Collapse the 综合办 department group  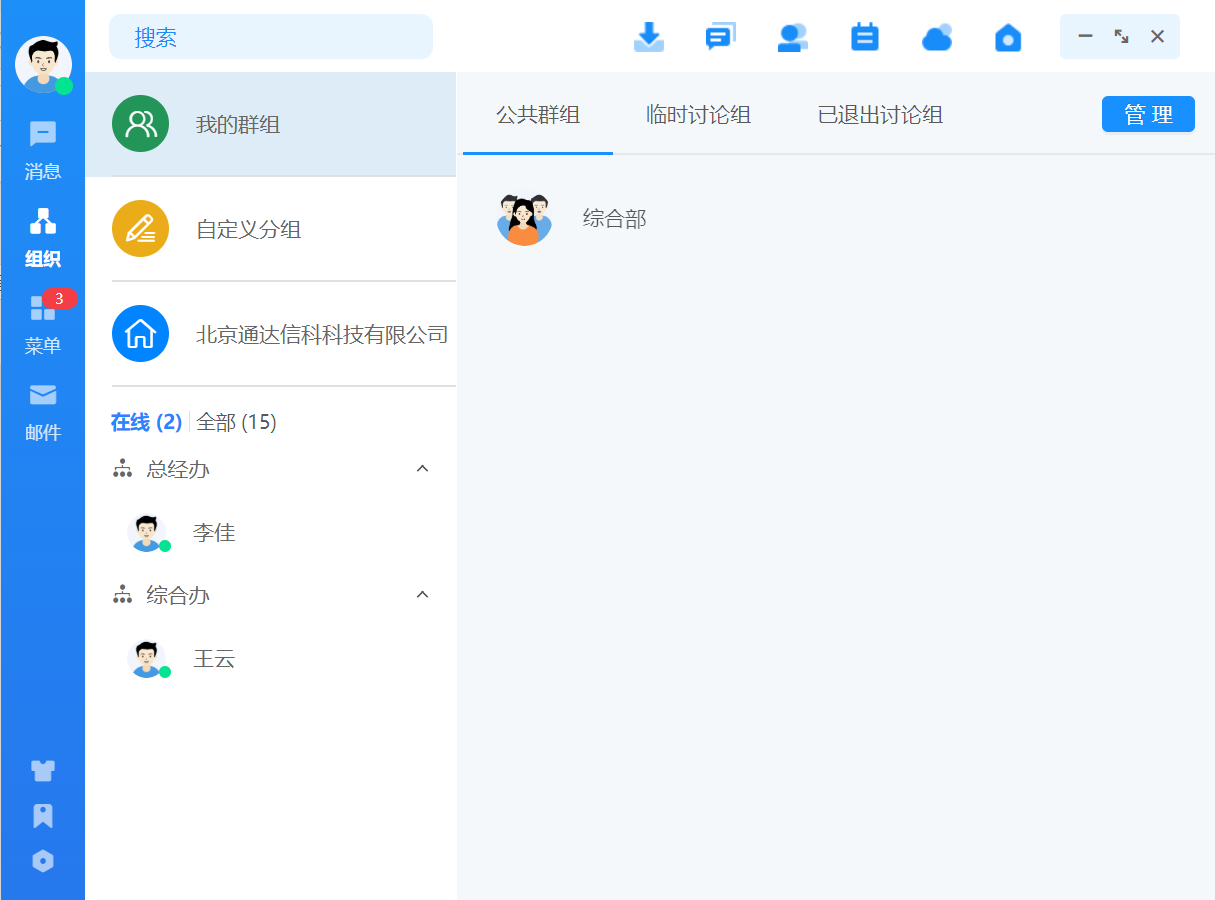click(x=422, y=595)
